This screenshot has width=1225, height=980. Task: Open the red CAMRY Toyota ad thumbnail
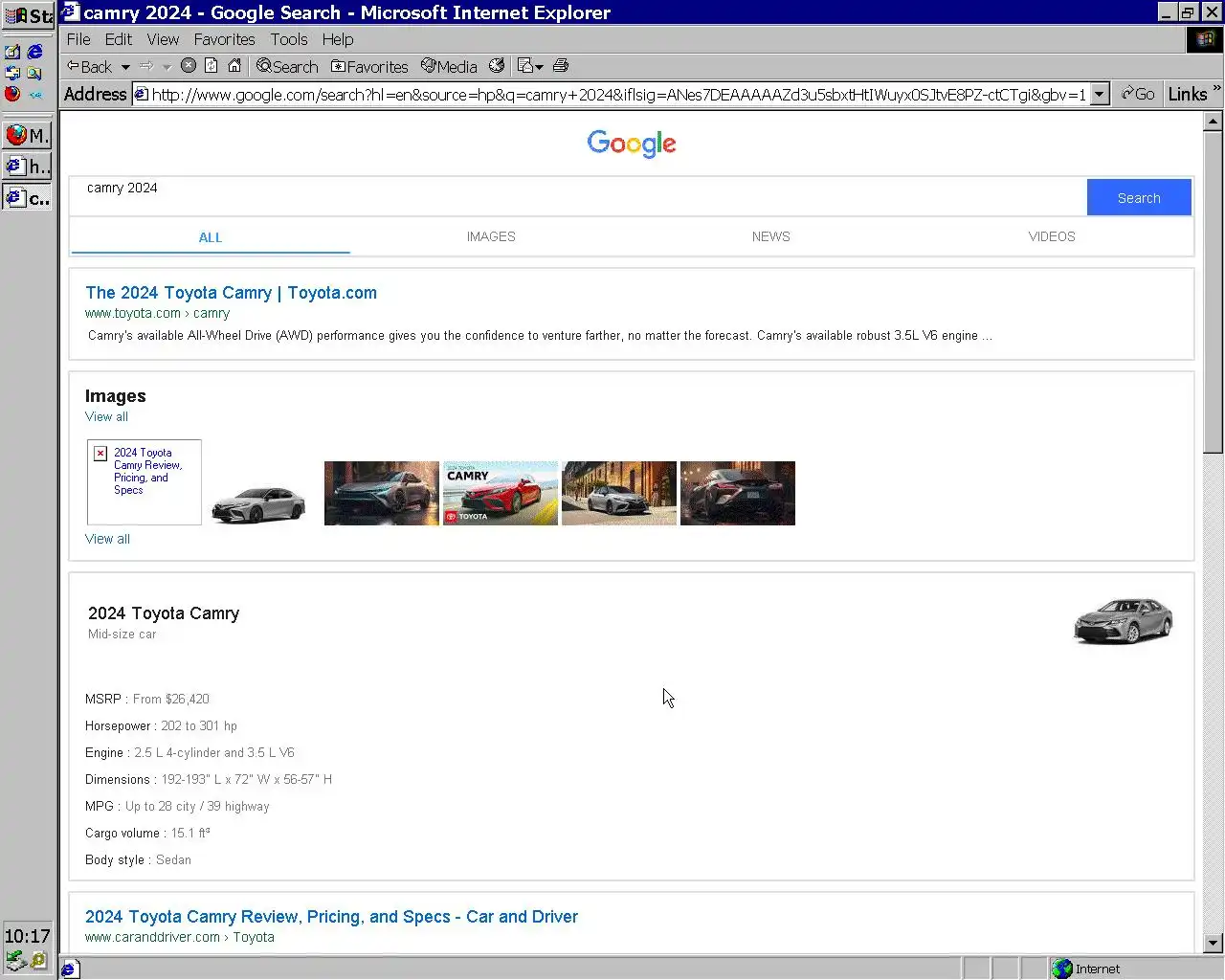point(501,493)
